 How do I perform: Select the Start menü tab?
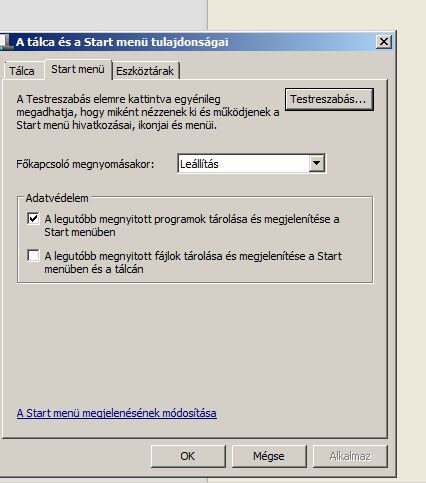(78, 69)
